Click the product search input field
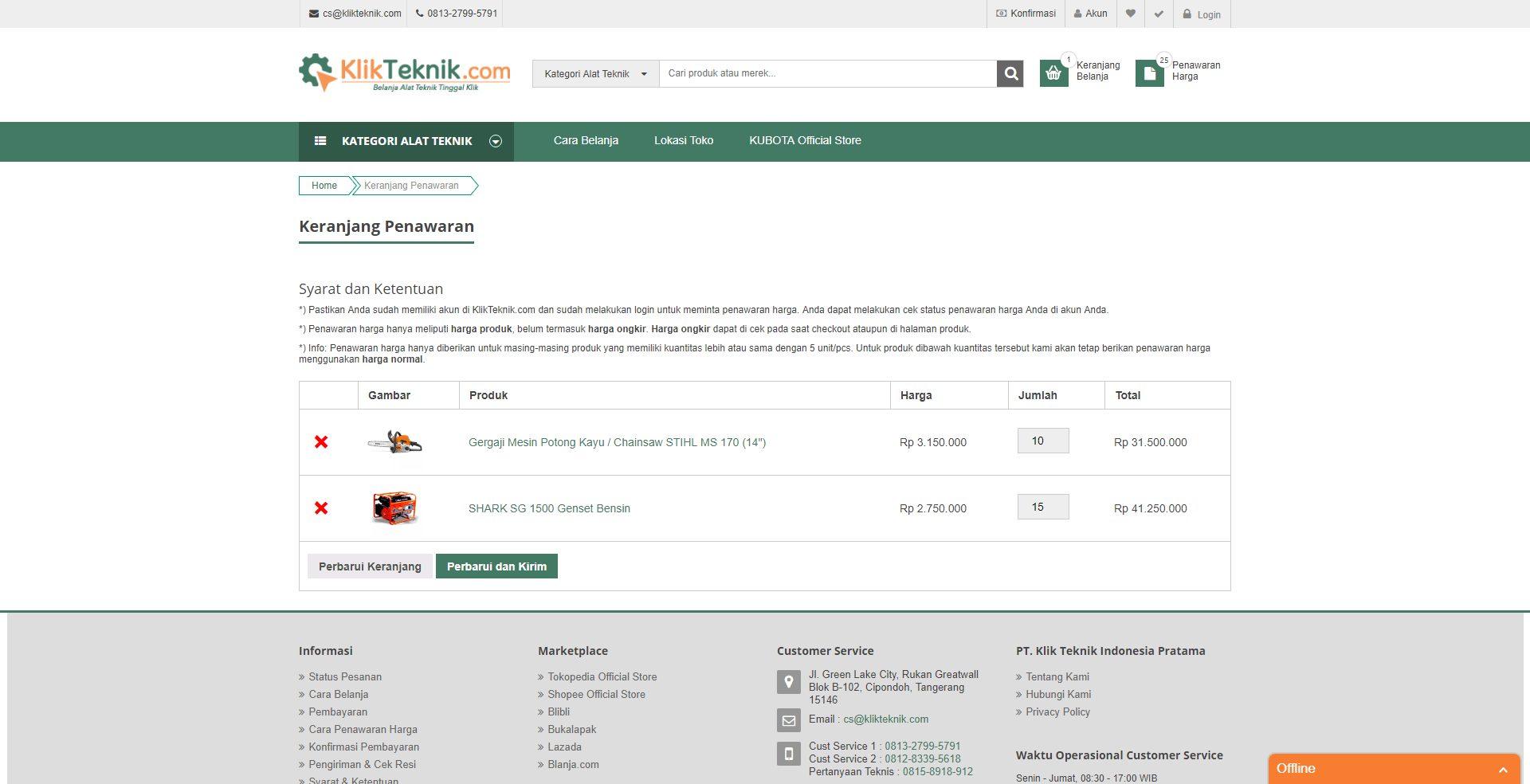 click(x=827, y=73)
